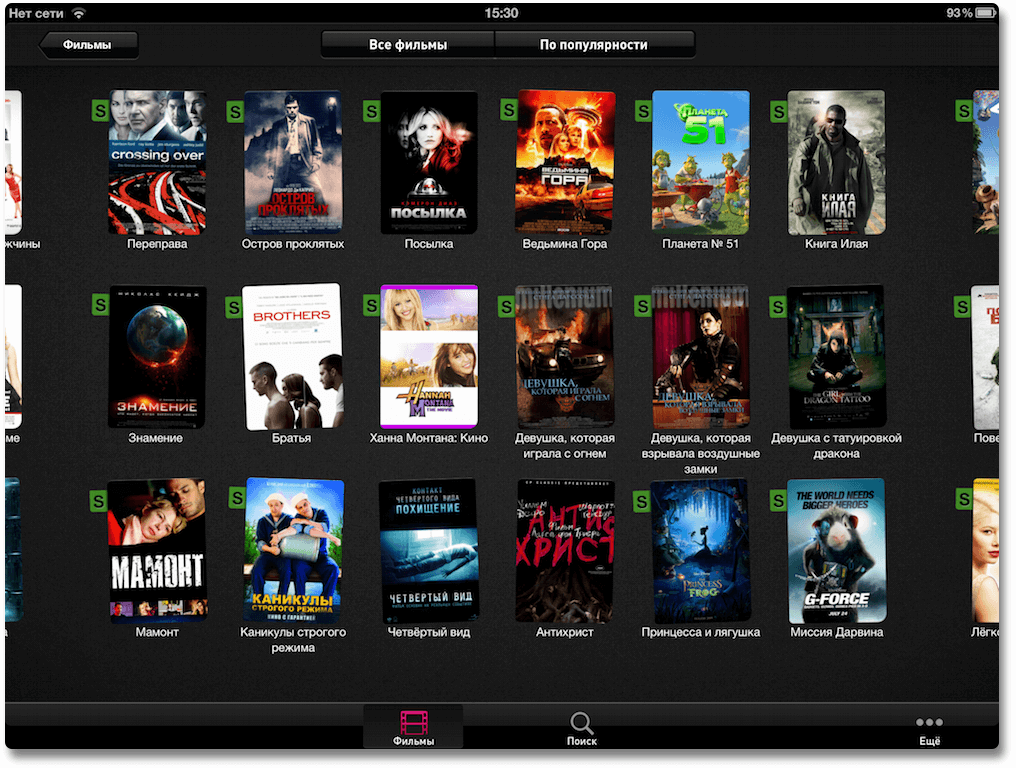Click the Ведьмина Гора title text
The width and height of the screenshot is (1016, 768).
(x=564, y=244)
